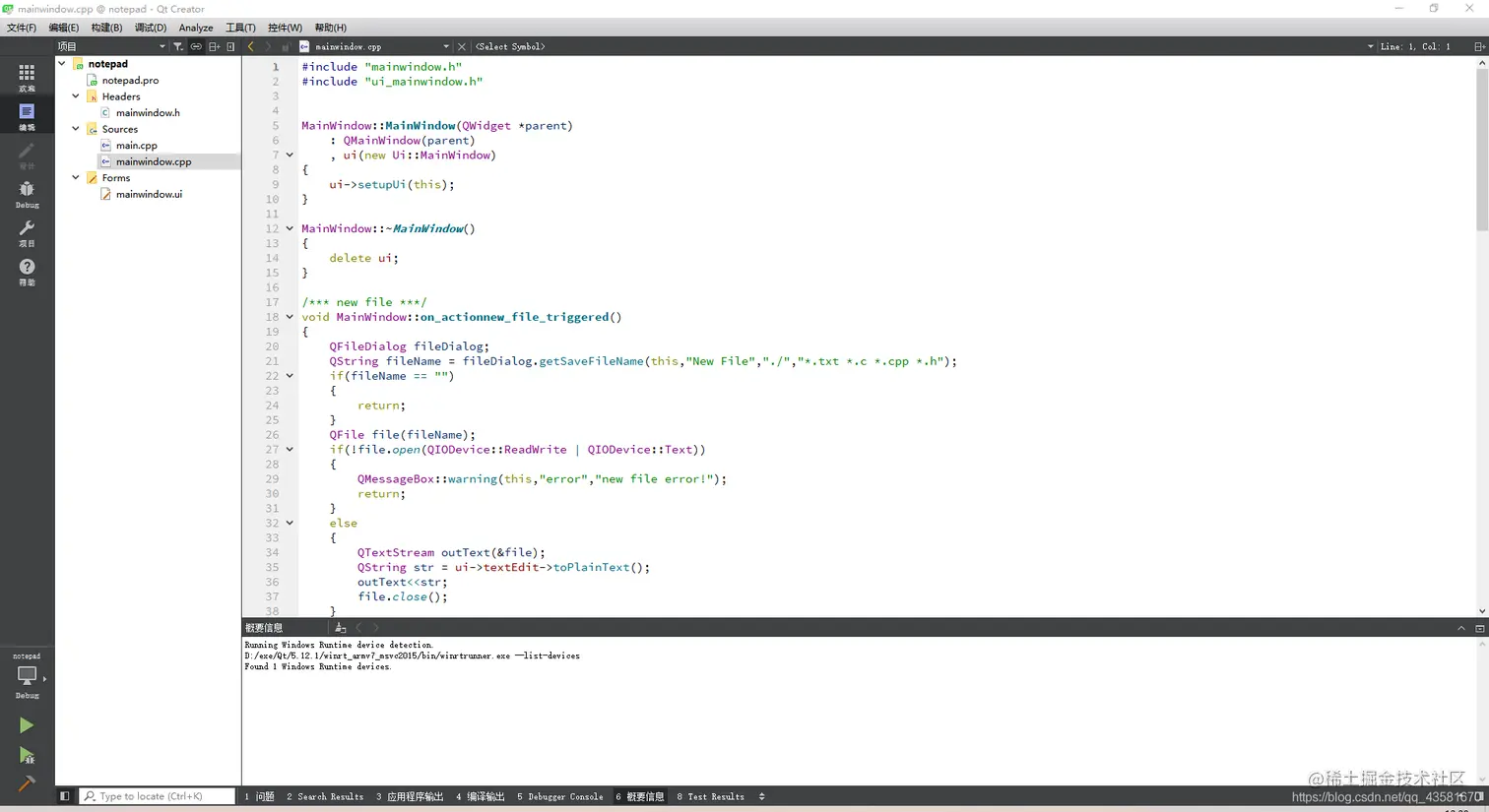The width and height of the screenshot is (1489, 812).
Task: Go back with the orange left arrow
Action: click(251, 46)
